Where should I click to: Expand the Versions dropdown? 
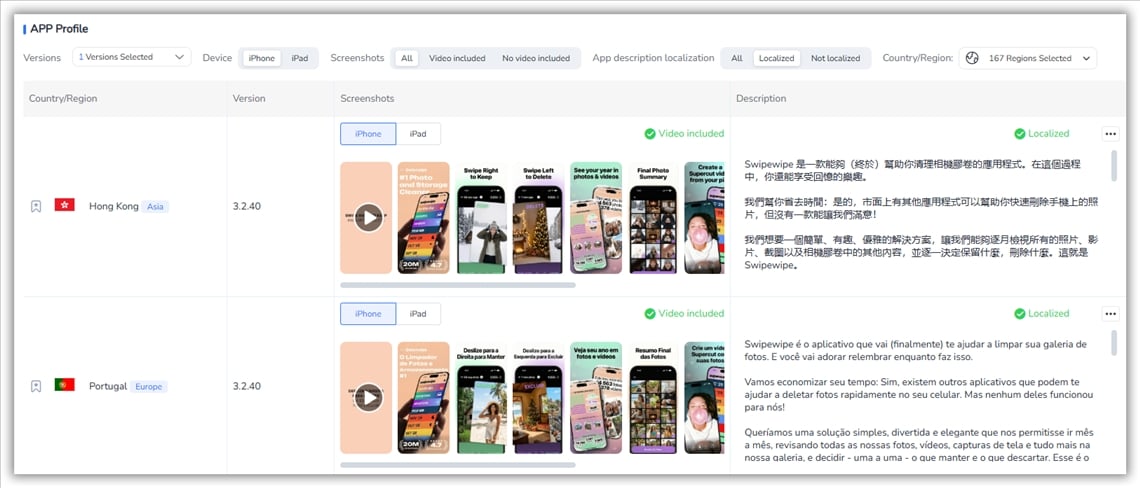(131, 58)
